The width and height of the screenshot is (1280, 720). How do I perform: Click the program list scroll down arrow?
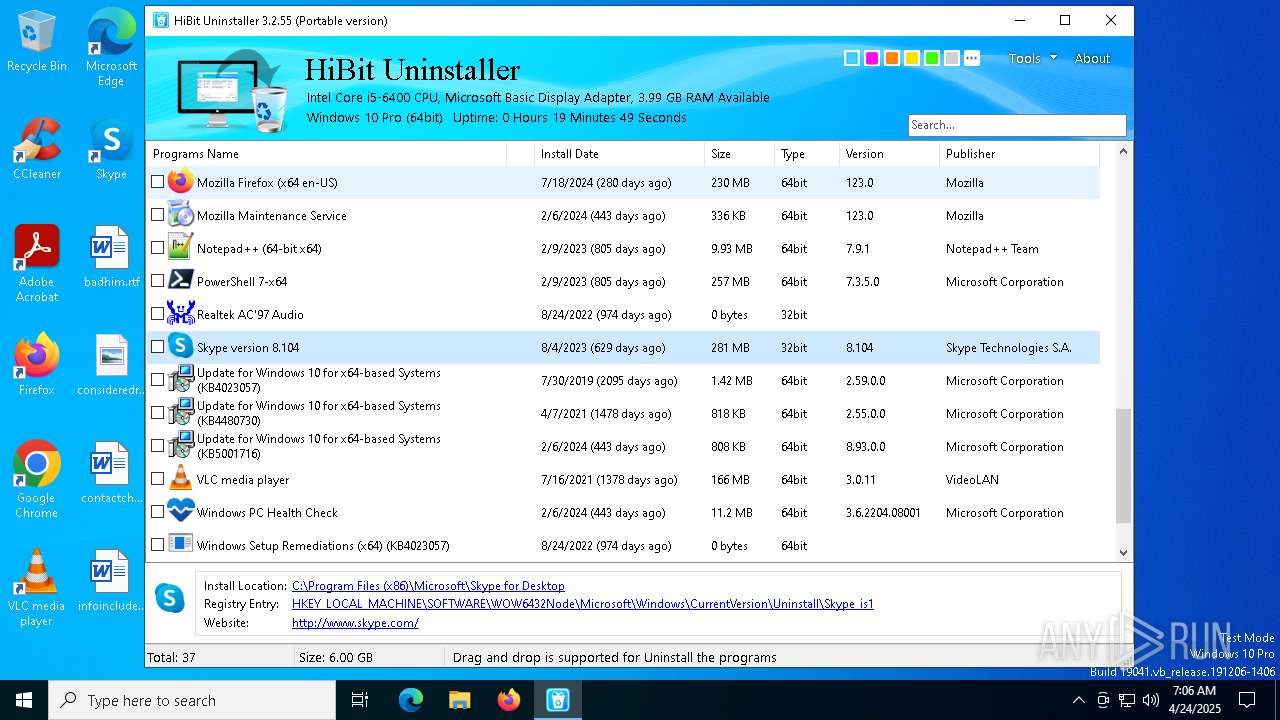[x=1123, y=552]
